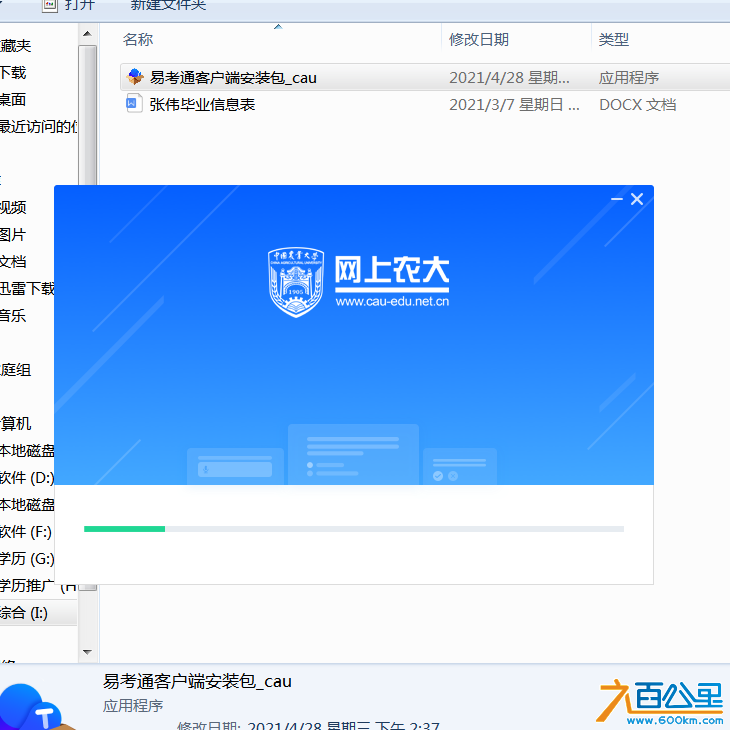Click the 应用程序 type cell in file list

pos(629,78)
